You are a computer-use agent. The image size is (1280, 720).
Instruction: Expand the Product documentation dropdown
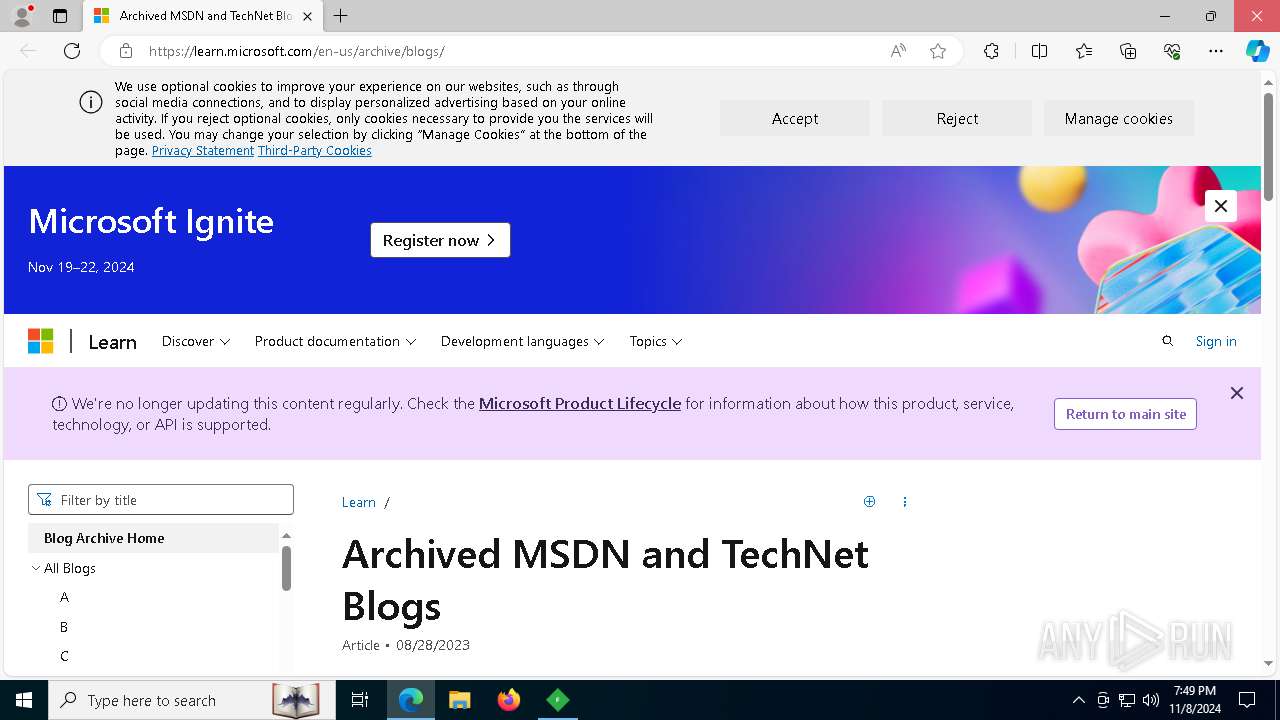tap(335, 341)
